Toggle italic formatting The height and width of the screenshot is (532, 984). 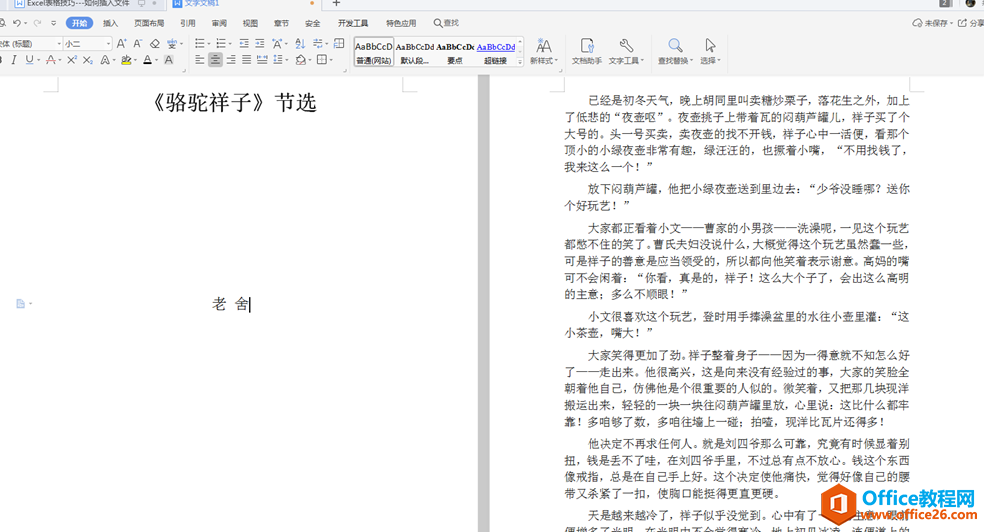pyautogui.click(x=13, y=60)
